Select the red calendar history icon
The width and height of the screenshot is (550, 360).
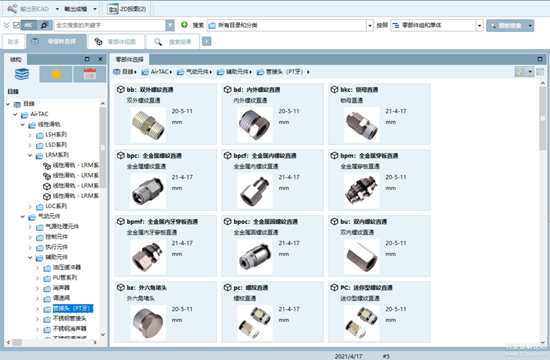click(x=89, y=74)
